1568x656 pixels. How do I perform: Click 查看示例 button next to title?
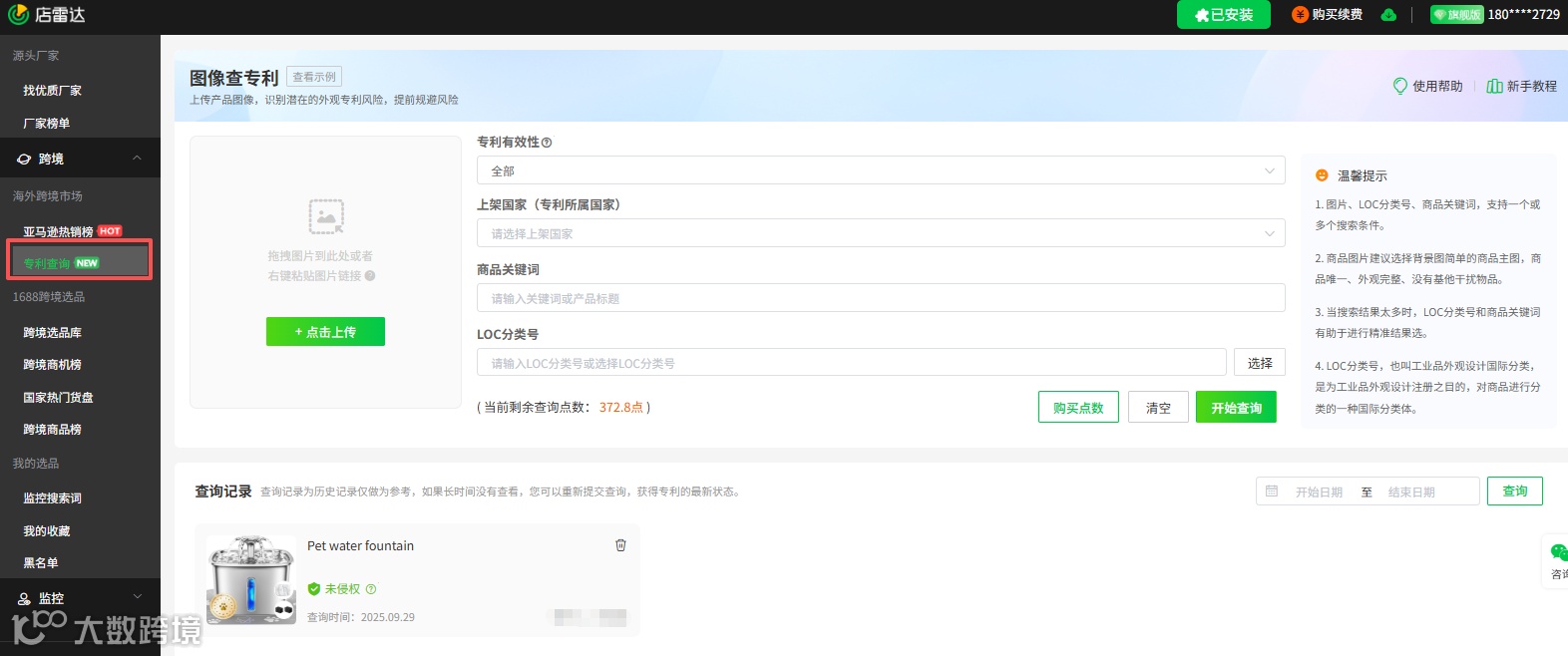click(x=314, y=77)
